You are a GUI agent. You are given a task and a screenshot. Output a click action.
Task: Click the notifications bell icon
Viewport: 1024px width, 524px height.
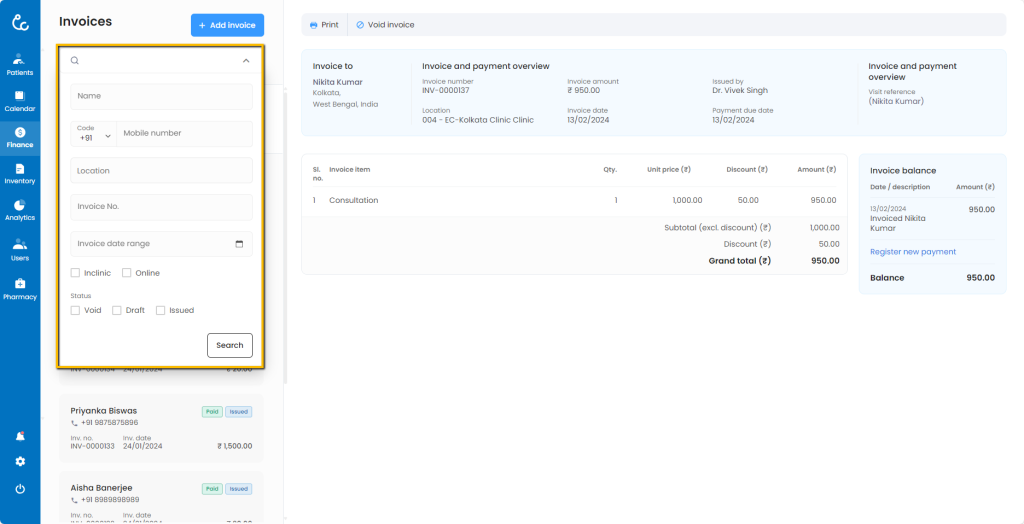point(20,437)
